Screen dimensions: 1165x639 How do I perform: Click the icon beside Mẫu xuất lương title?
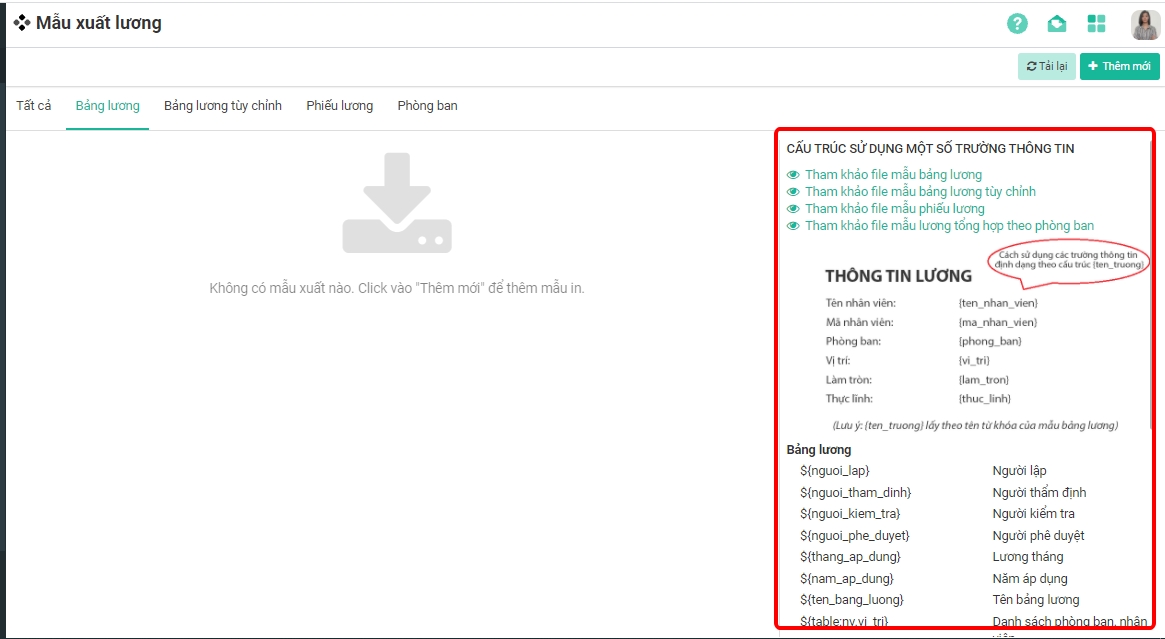21,23
